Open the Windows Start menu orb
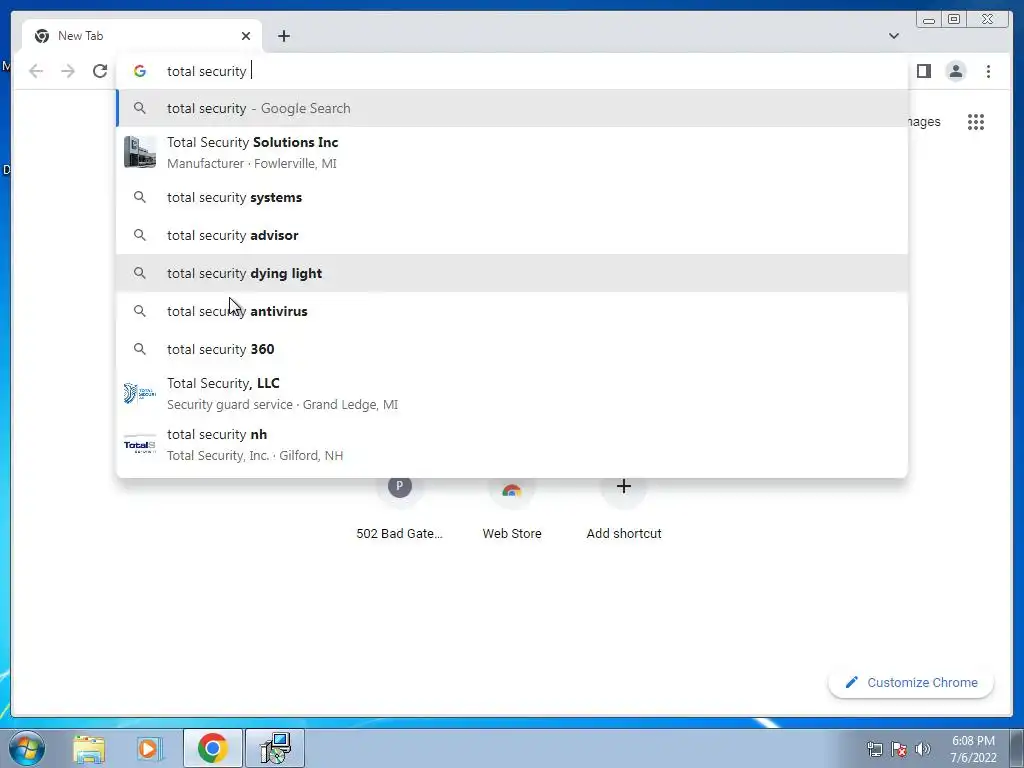 [x=27, y=748]
